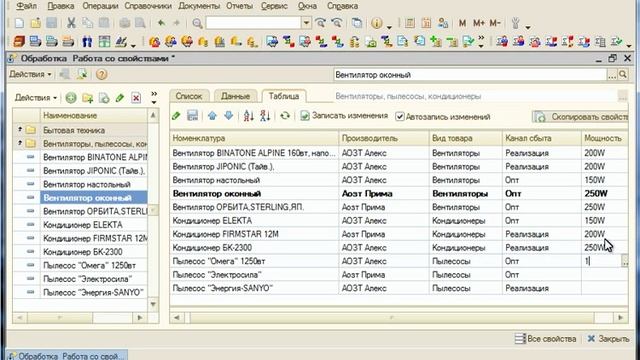640x360 pixels.
Task: Click the Закрыть button at the bottom
Action: coord(609,339)
